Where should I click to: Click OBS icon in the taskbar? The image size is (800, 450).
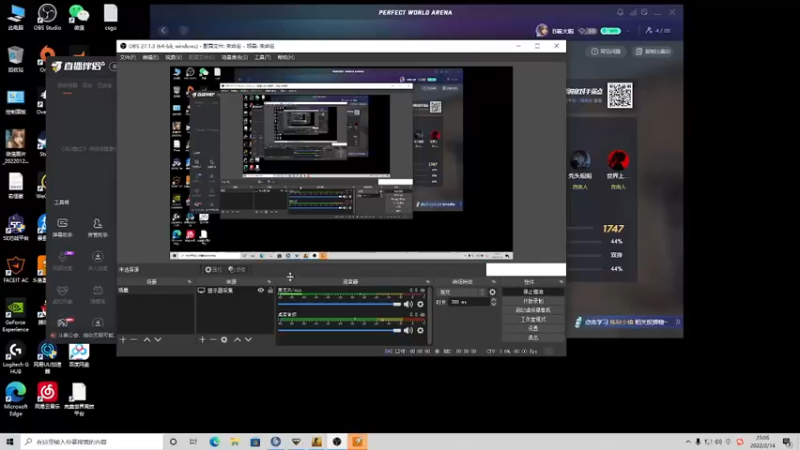(337, 441)
